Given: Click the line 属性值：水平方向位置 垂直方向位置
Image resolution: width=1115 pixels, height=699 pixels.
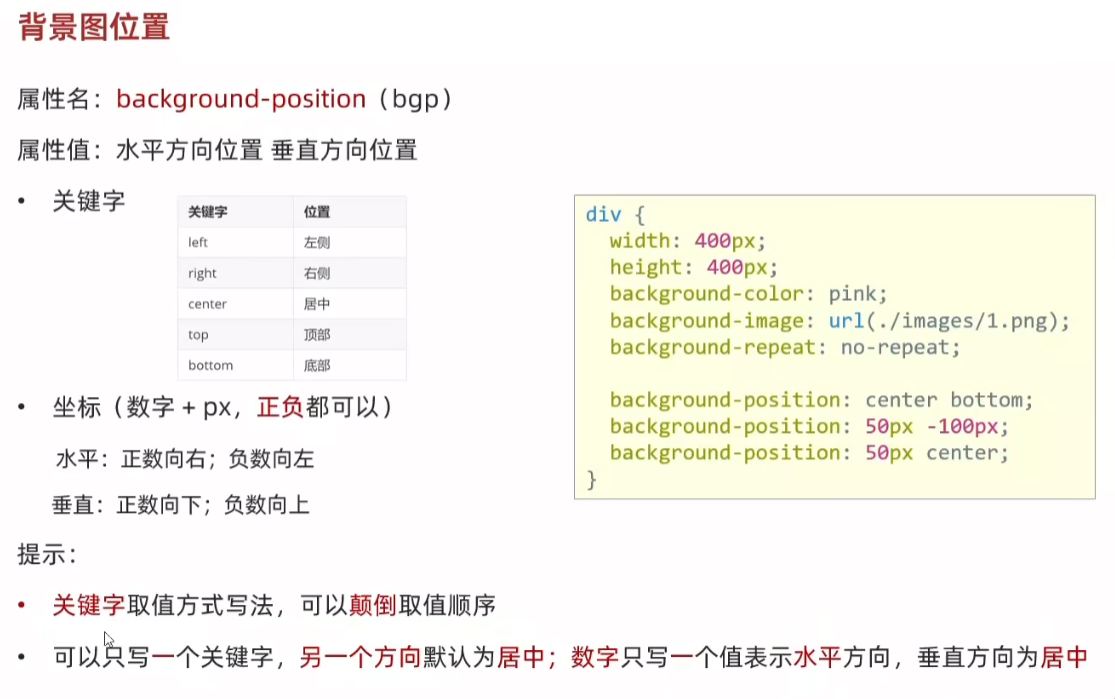Looking at the screenshot, I should coord(218,150).
